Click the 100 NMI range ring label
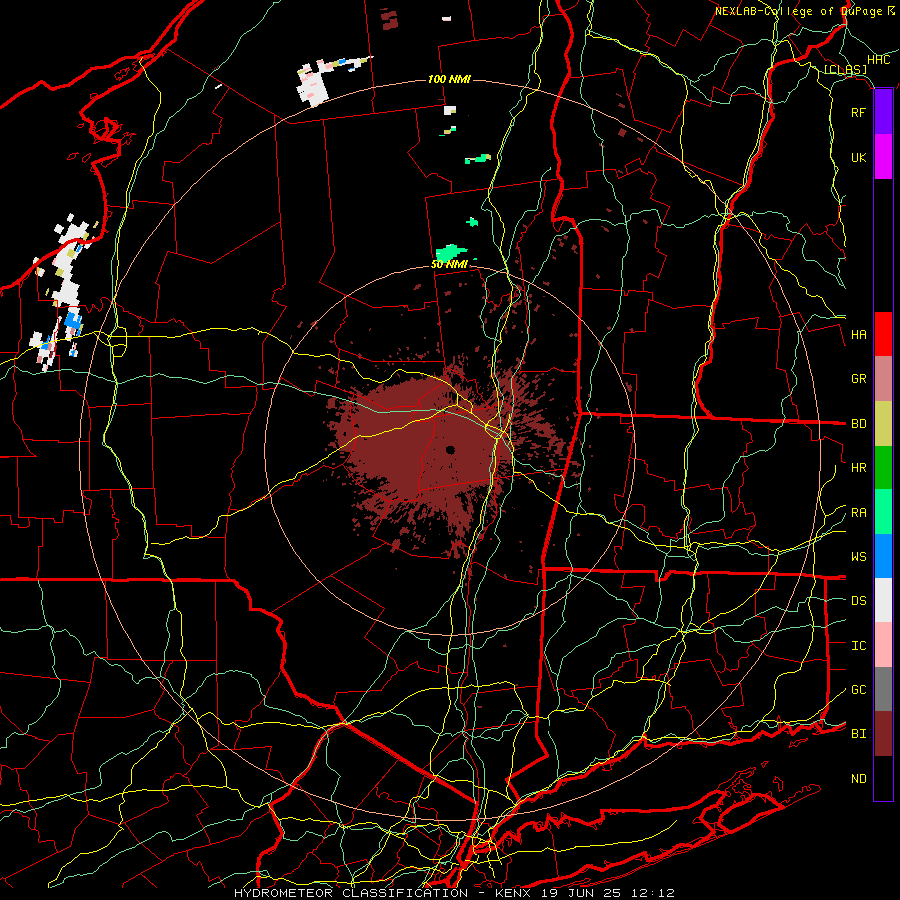 pos(449,79)
